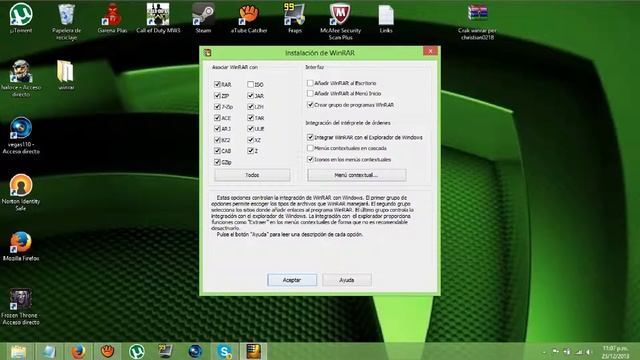Close the Instalación de WinRAR dialog
Image resolution: width=640 pixels, height=360 pixels.
[x=430, y=51]
